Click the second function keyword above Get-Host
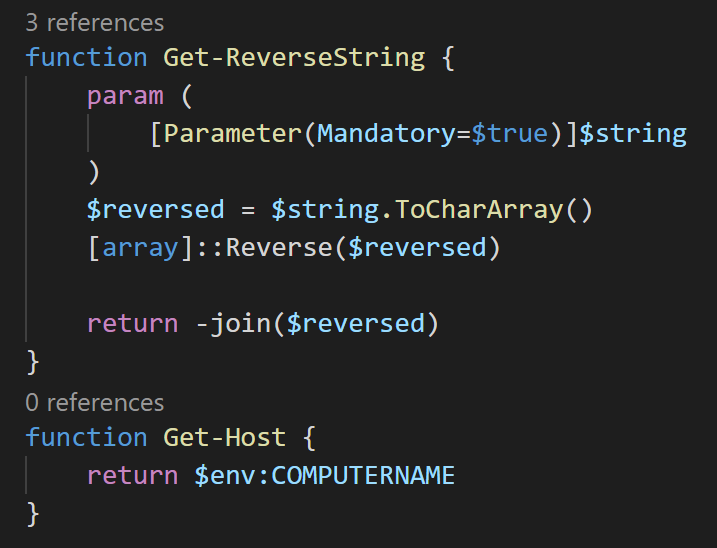 pyautogui.click(x=86, y=437)
